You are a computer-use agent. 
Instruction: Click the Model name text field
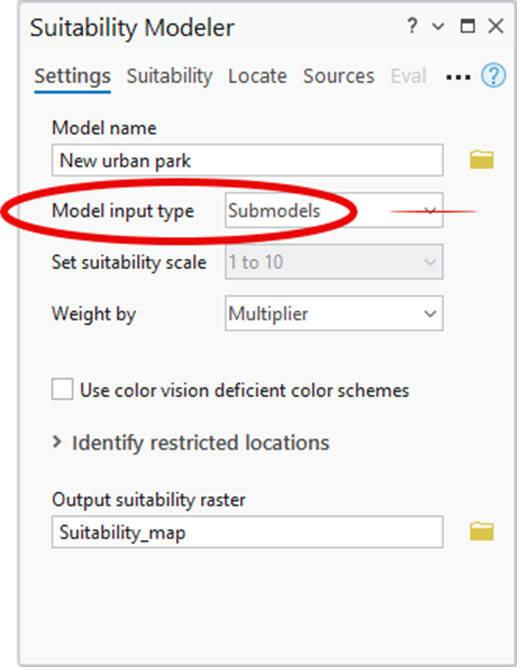coord(247,160)
